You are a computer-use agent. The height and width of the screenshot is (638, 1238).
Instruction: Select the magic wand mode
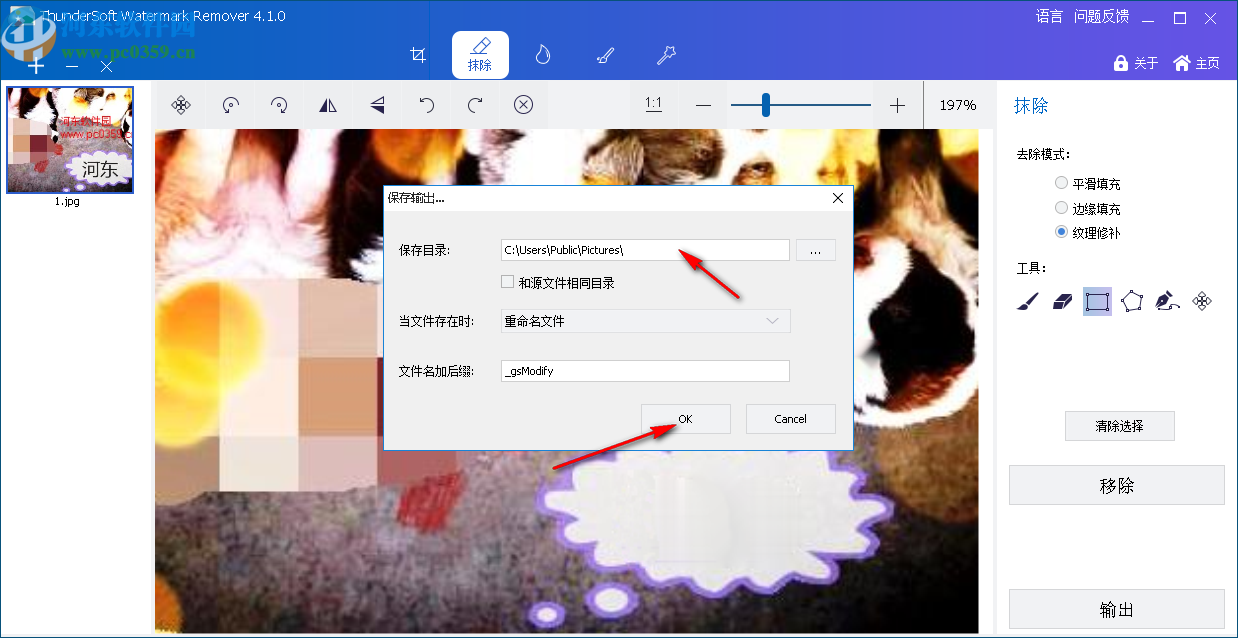[x=666, y=55]
